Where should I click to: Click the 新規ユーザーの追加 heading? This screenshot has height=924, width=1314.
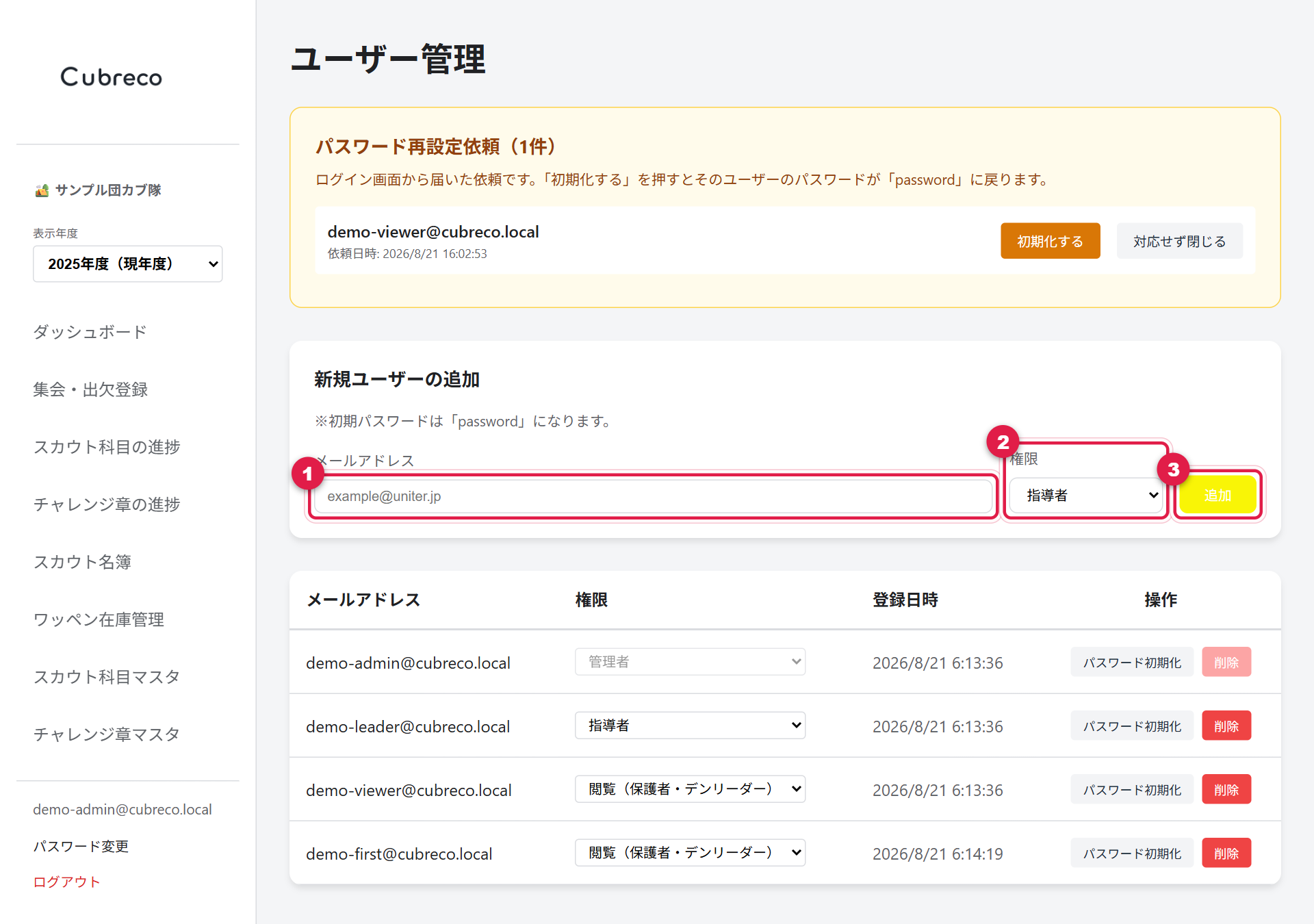click(397, 379)
